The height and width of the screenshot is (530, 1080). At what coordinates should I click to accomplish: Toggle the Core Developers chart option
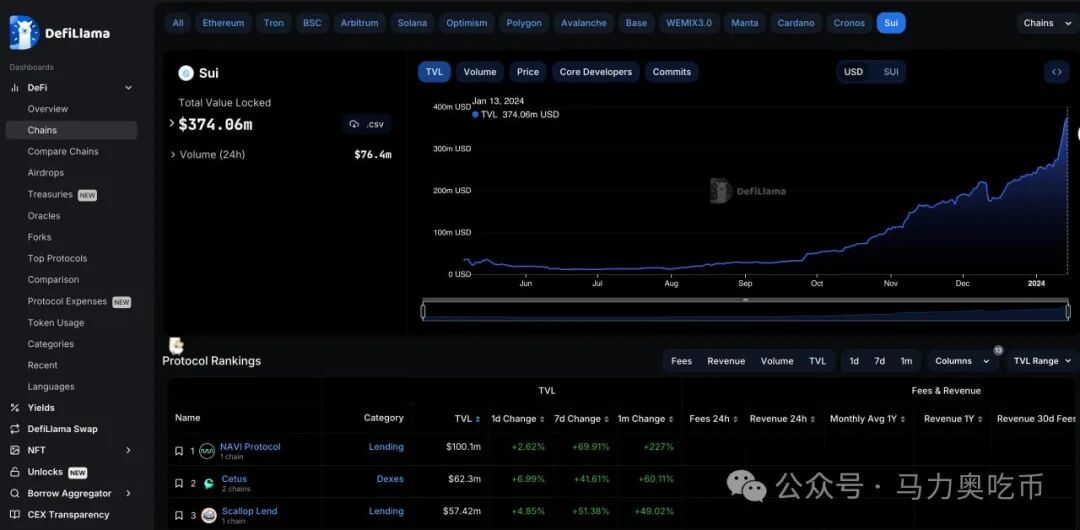pyautogui.click(x=596, y=72)
